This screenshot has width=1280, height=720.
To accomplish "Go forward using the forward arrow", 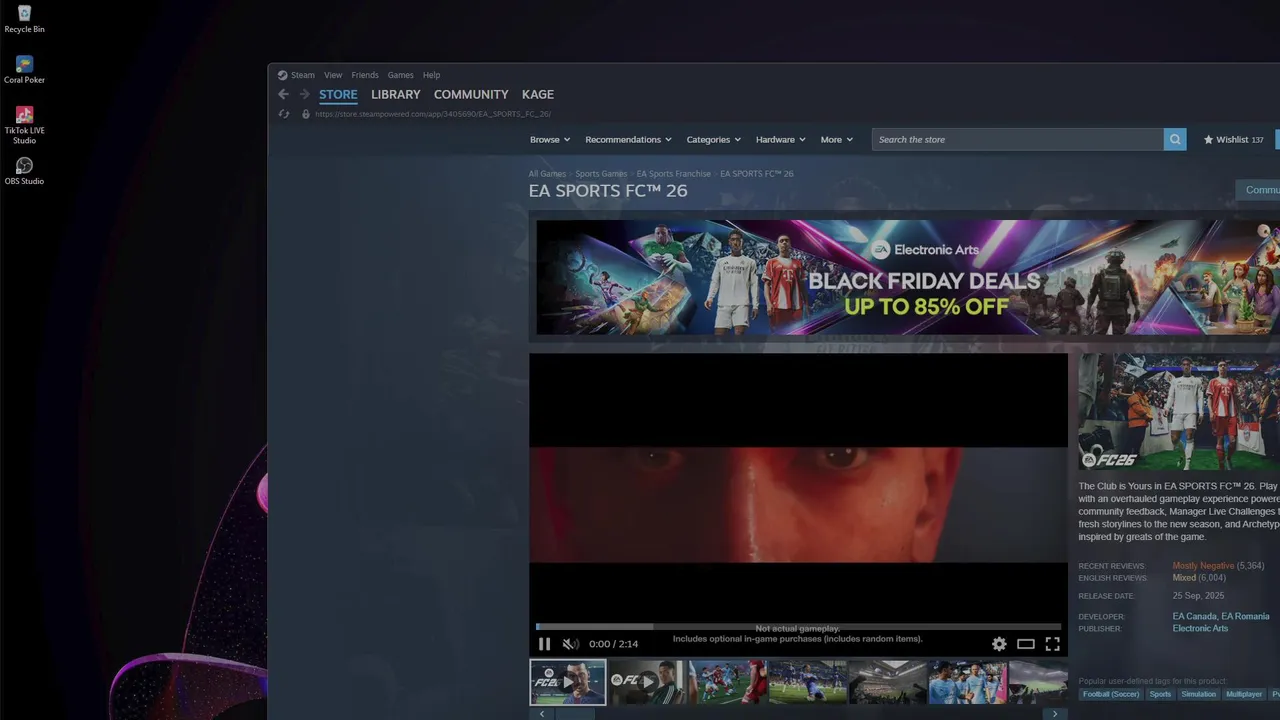I will pyautogui.click(x=304, y=94).
